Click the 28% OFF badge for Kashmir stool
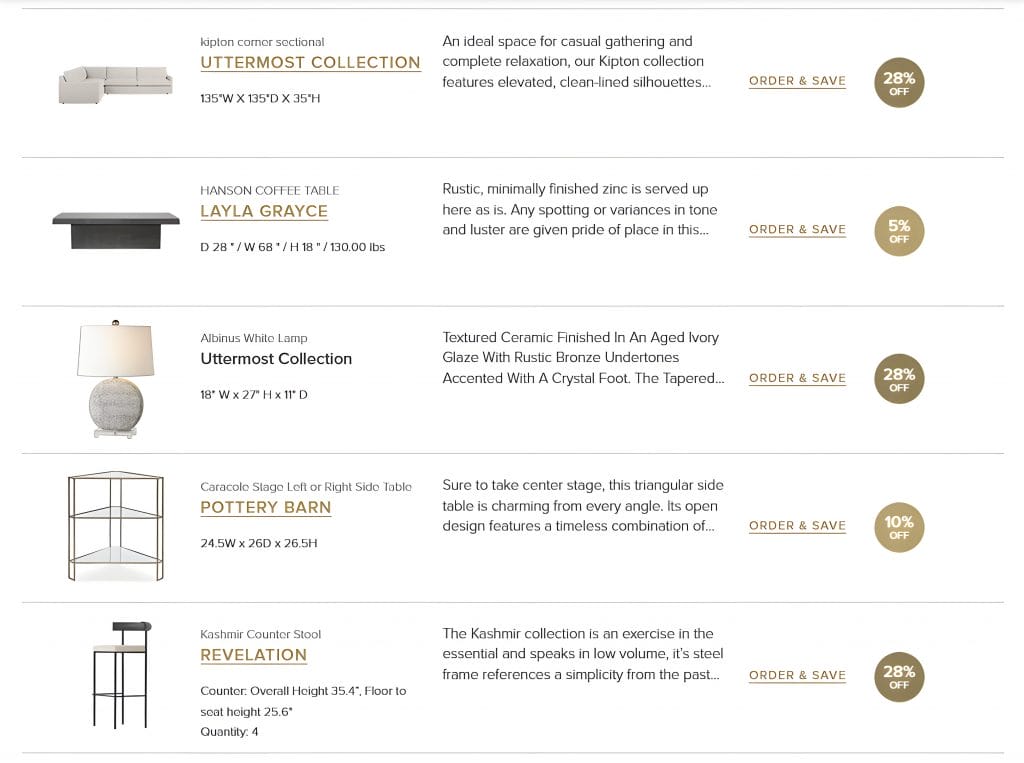The width and height of the screenshot is (1024, 763). click(x=899, y=677)
